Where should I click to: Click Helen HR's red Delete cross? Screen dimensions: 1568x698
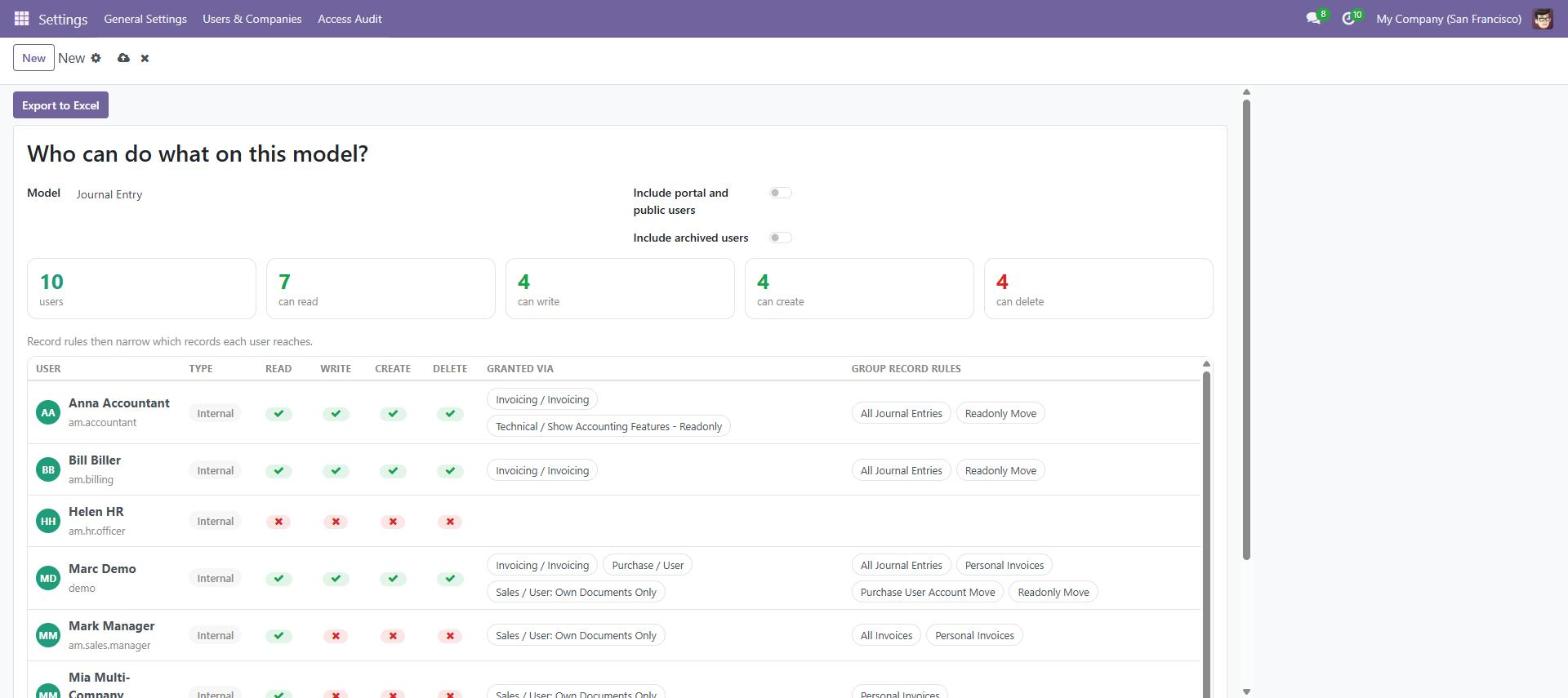pos(450,521)
